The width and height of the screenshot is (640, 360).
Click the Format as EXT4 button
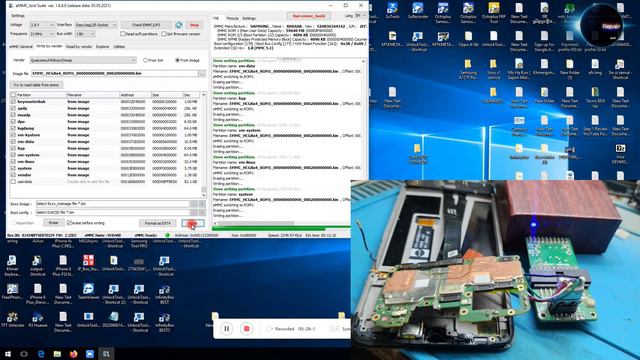(158, 223)
